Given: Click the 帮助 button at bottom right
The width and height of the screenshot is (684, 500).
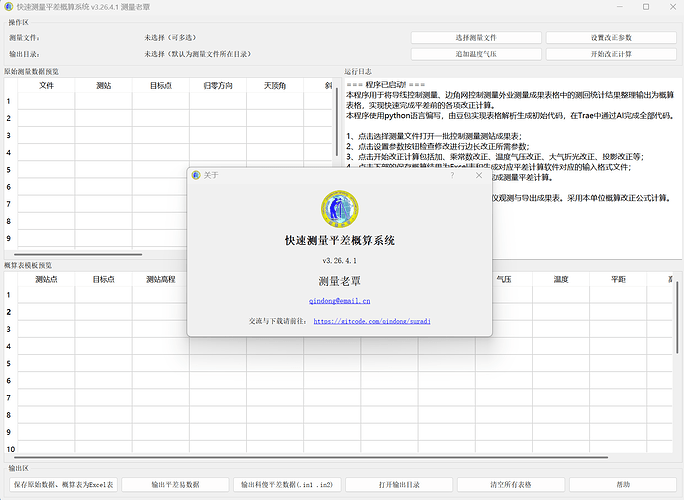Looking at the screenshot, I should [622, 484].
